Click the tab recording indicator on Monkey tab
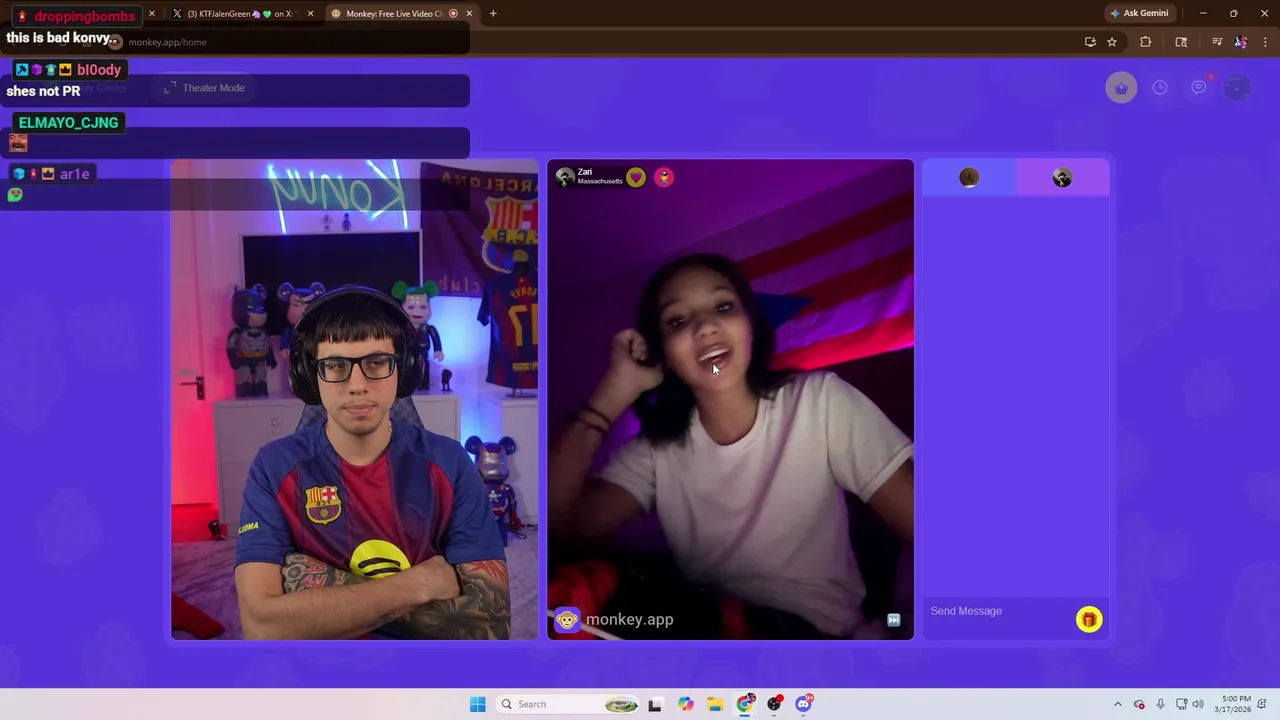The image size is (1280, 720). coord(453,14)
